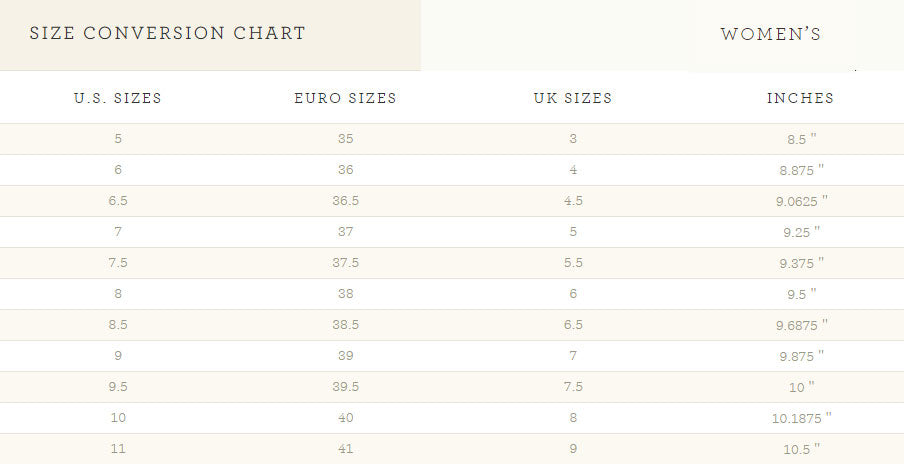Select the Euro Sizes column header
This screenshot has width=904, height=464.
point(345,98)
